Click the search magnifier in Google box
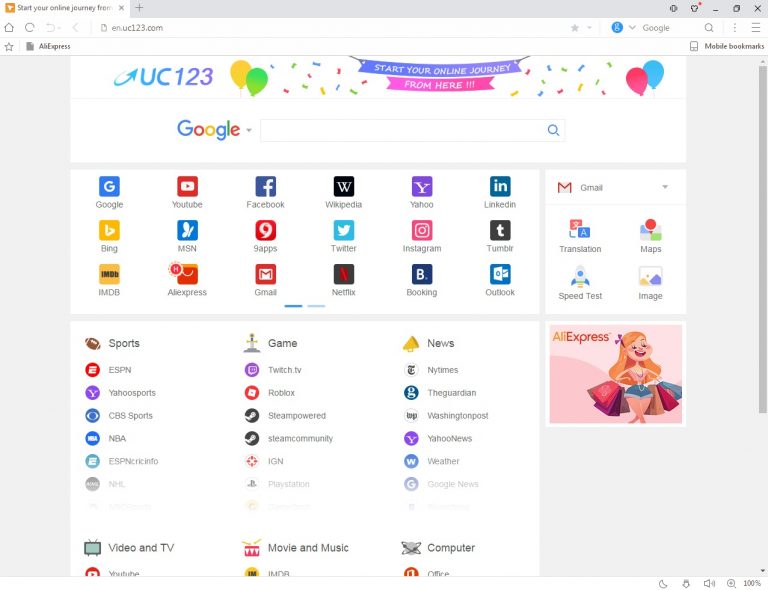 point(553,130)
